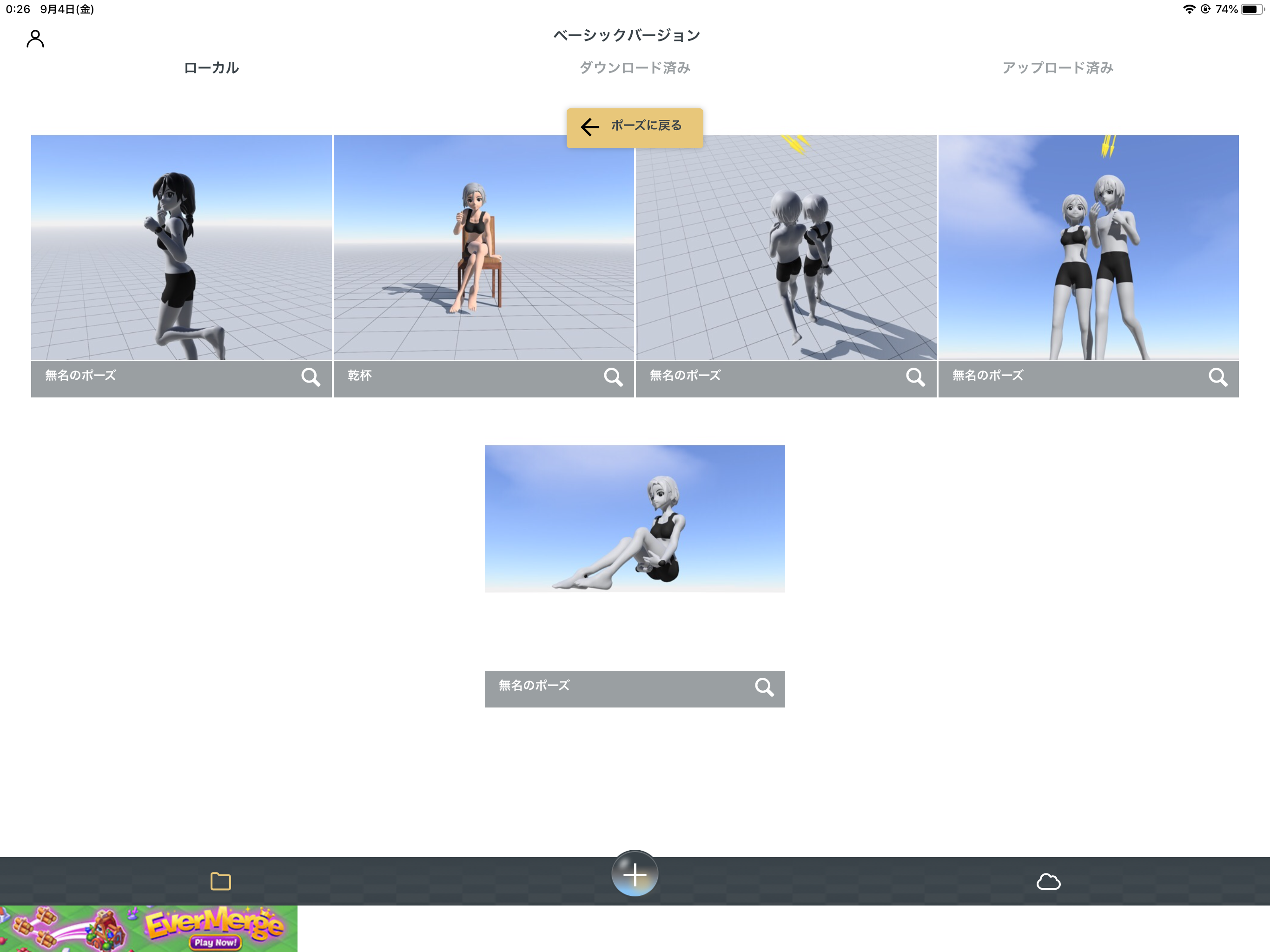The height and width of the screenshot is (952, 1270).
Task: Click the ベーシックバージョン title
Action: point(627,35)
